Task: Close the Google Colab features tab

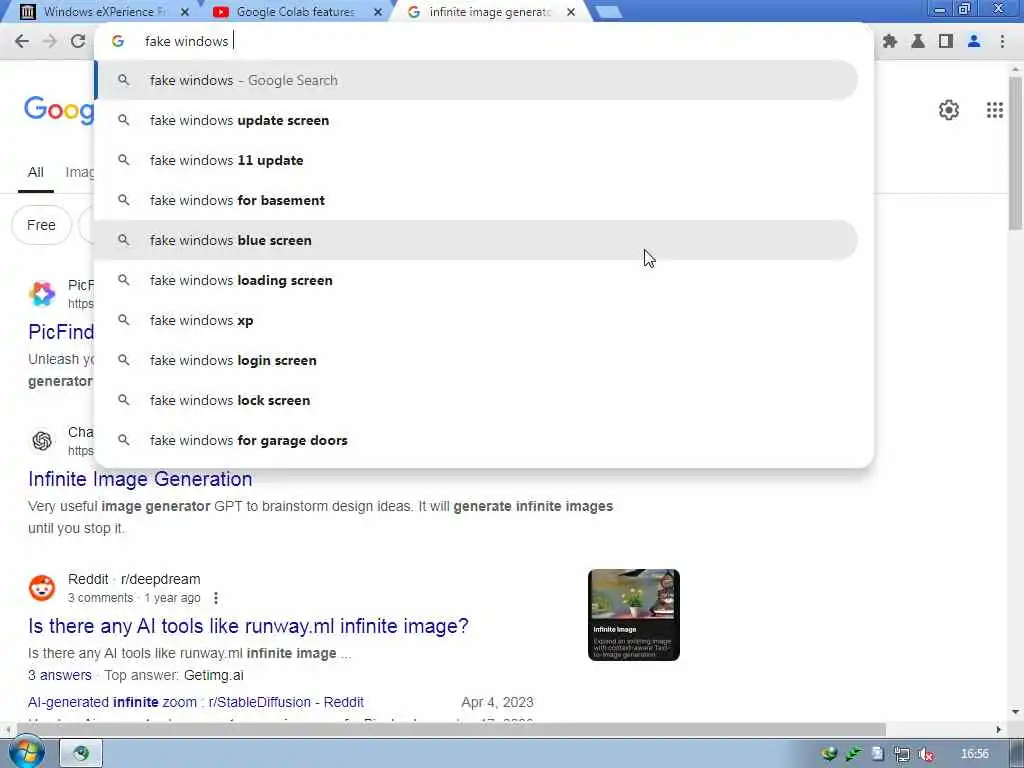Action: click(377, 12)
